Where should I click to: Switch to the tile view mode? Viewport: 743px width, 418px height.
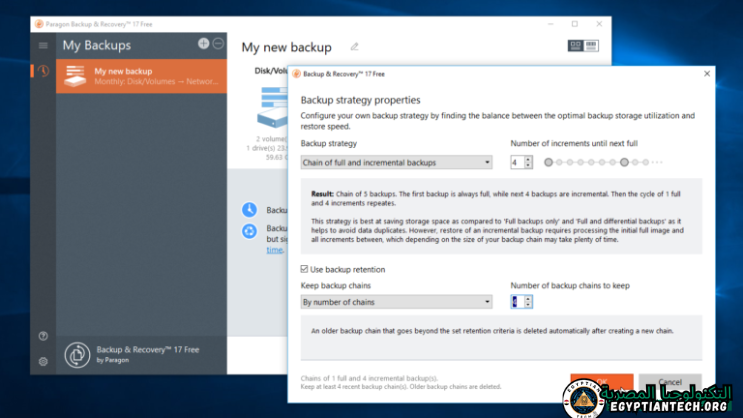click(575, 46)
